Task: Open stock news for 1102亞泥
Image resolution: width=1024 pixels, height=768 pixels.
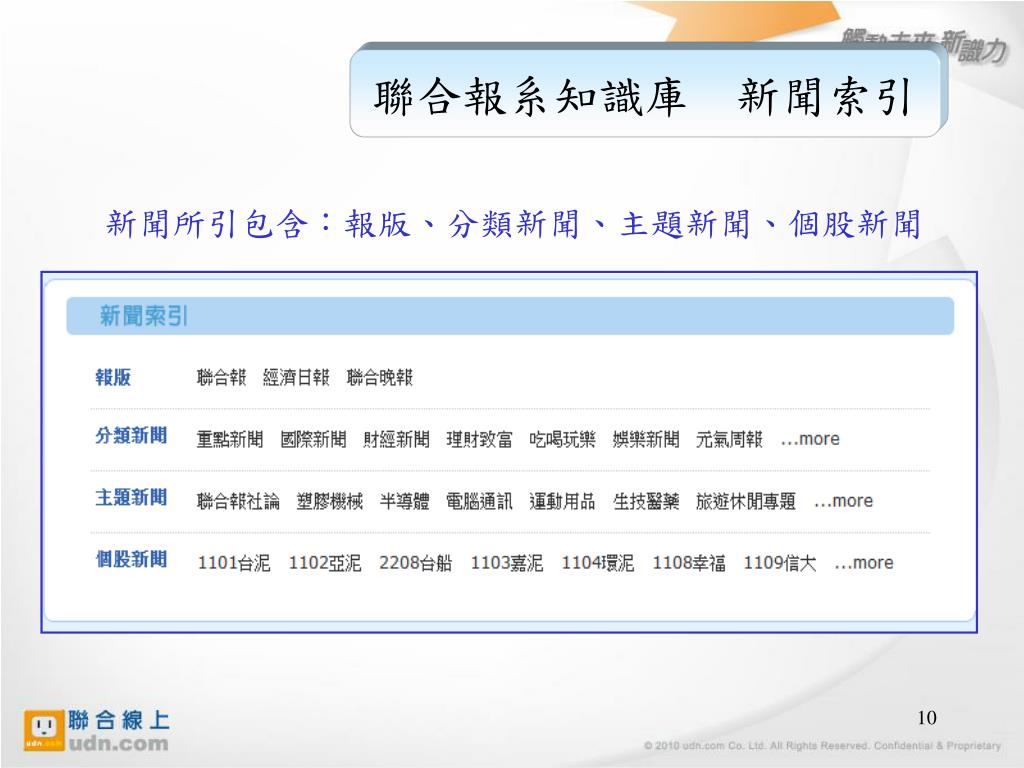Action: pyautogui.click(x=325, y=563)
